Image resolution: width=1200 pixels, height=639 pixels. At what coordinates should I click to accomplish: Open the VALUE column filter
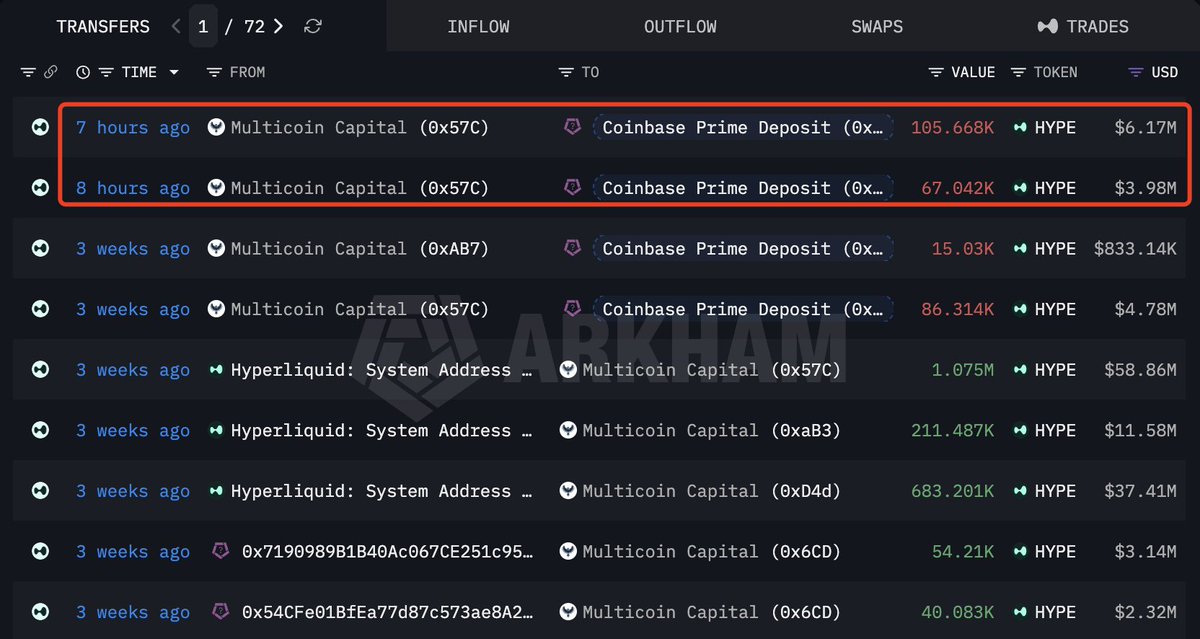click(x=936, y=72)
